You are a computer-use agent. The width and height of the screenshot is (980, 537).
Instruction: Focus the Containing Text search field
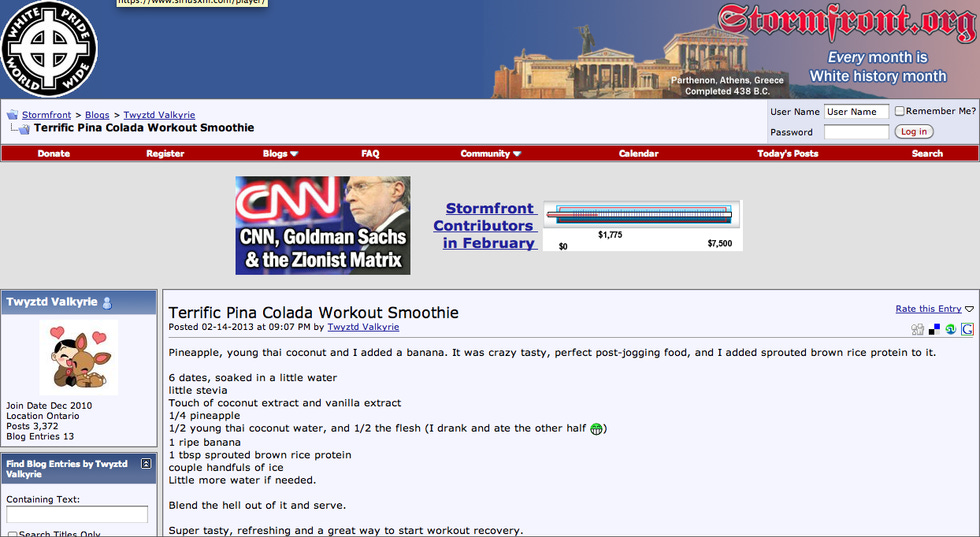point(77,514)
